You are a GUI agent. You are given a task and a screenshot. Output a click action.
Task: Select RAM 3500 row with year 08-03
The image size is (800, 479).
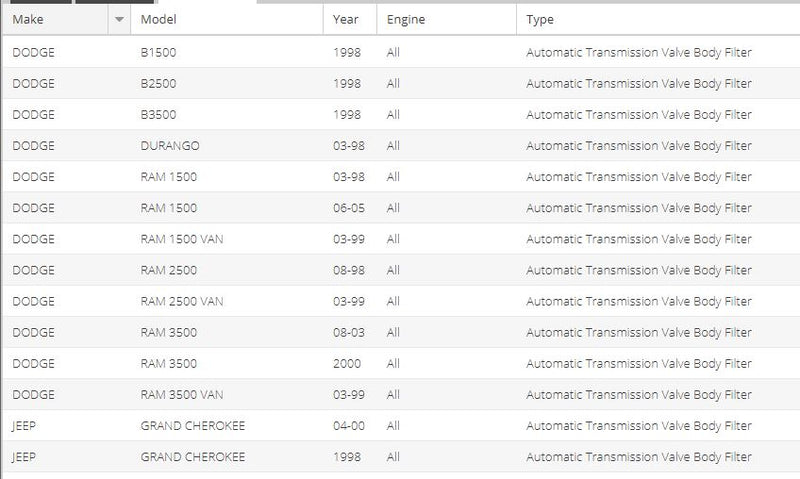[401, 332]
